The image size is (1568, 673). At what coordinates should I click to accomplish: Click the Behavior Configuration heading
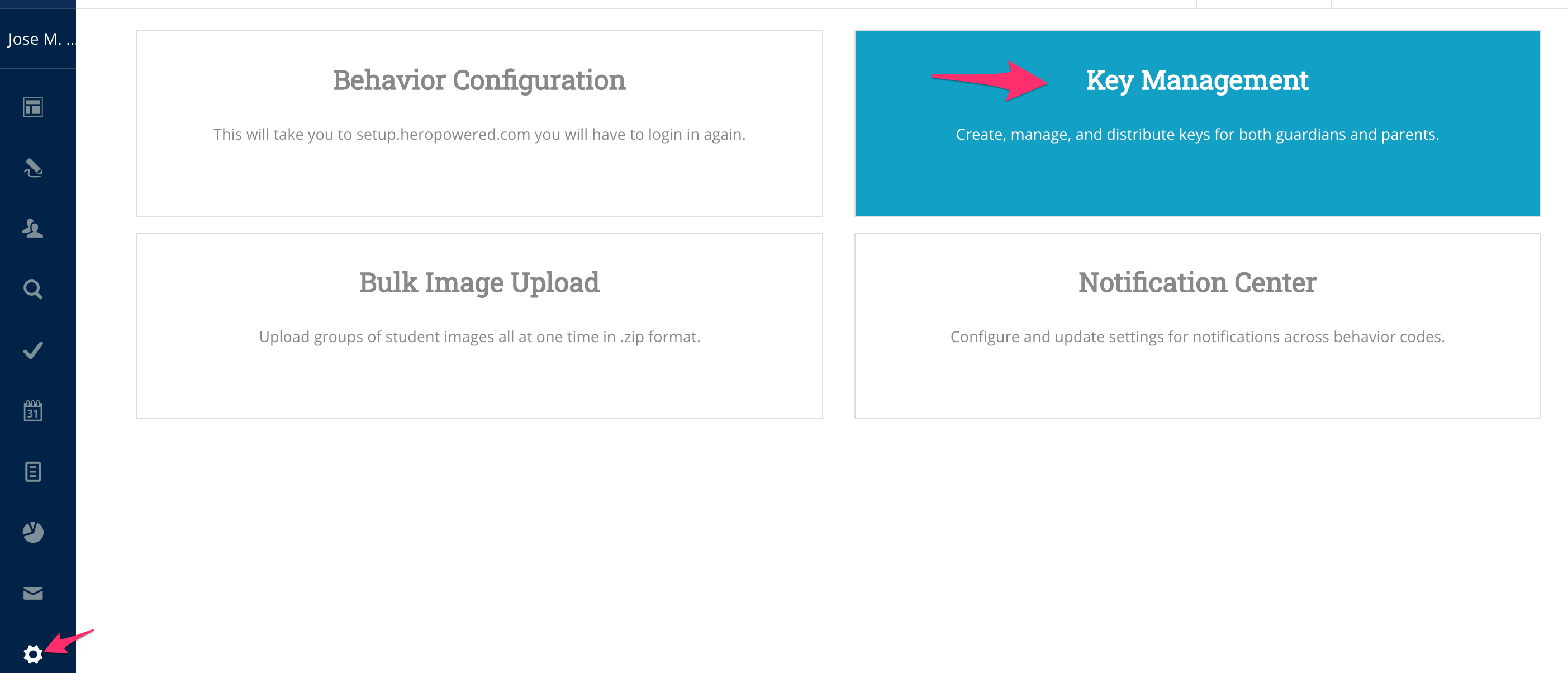[x=479, y=80]
